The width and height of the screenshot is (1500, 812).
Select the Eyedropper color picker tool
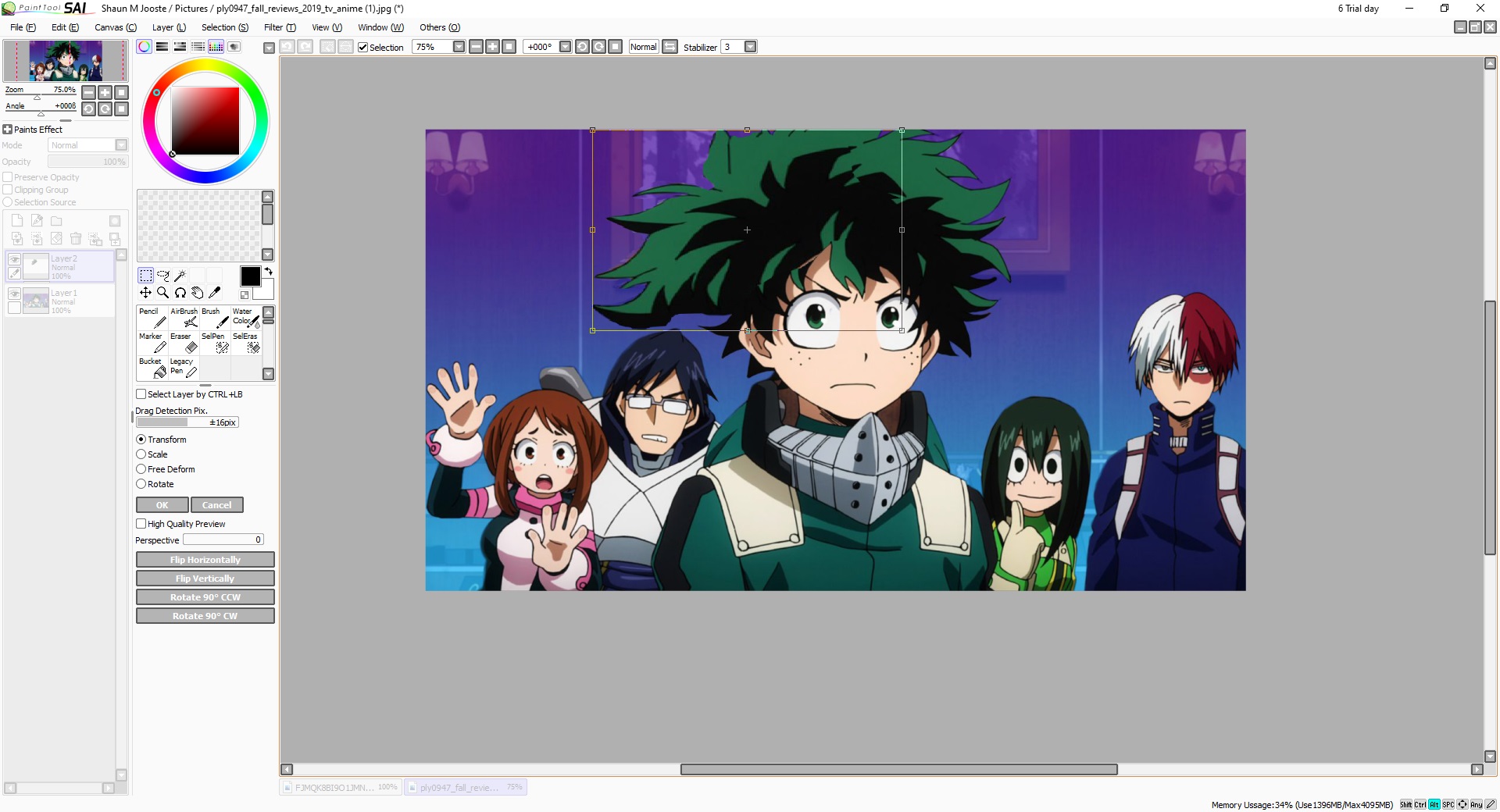(214, 292)
